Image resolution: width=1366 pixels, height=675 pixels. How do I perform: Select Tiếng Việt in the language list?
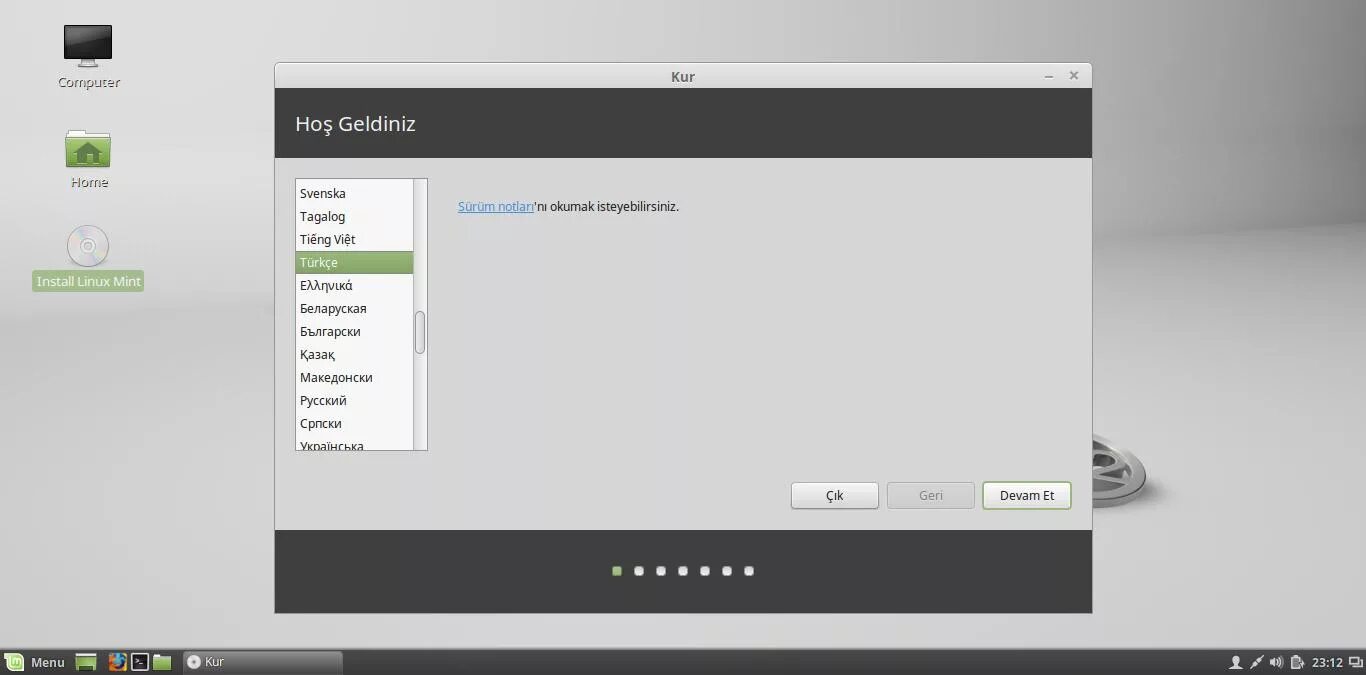(354, 239)
